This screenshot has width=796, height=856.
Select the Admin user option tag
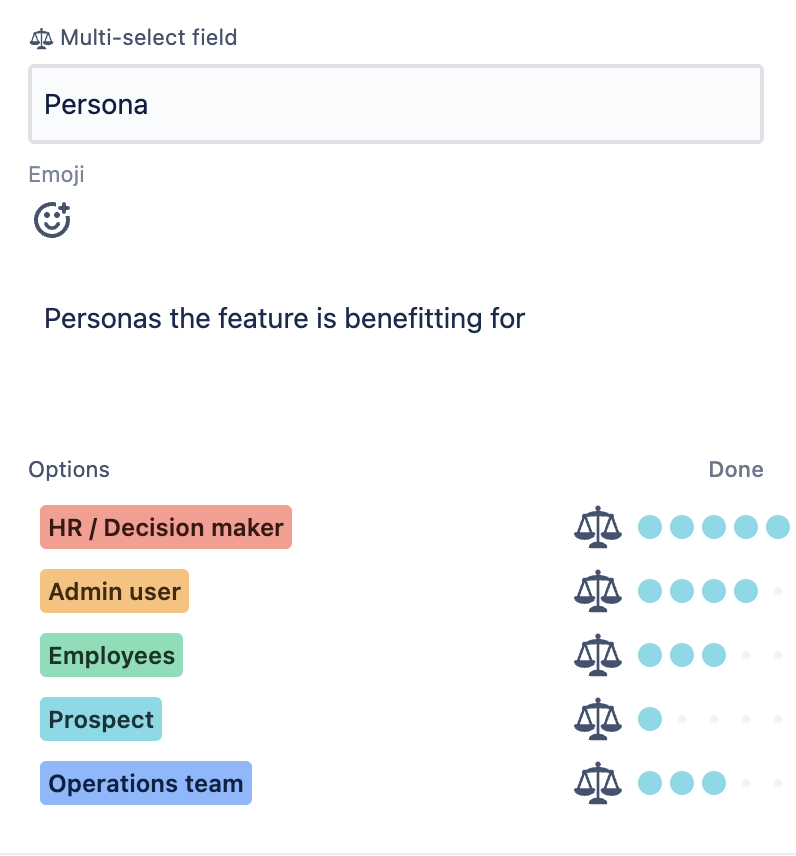coord(114,591)
